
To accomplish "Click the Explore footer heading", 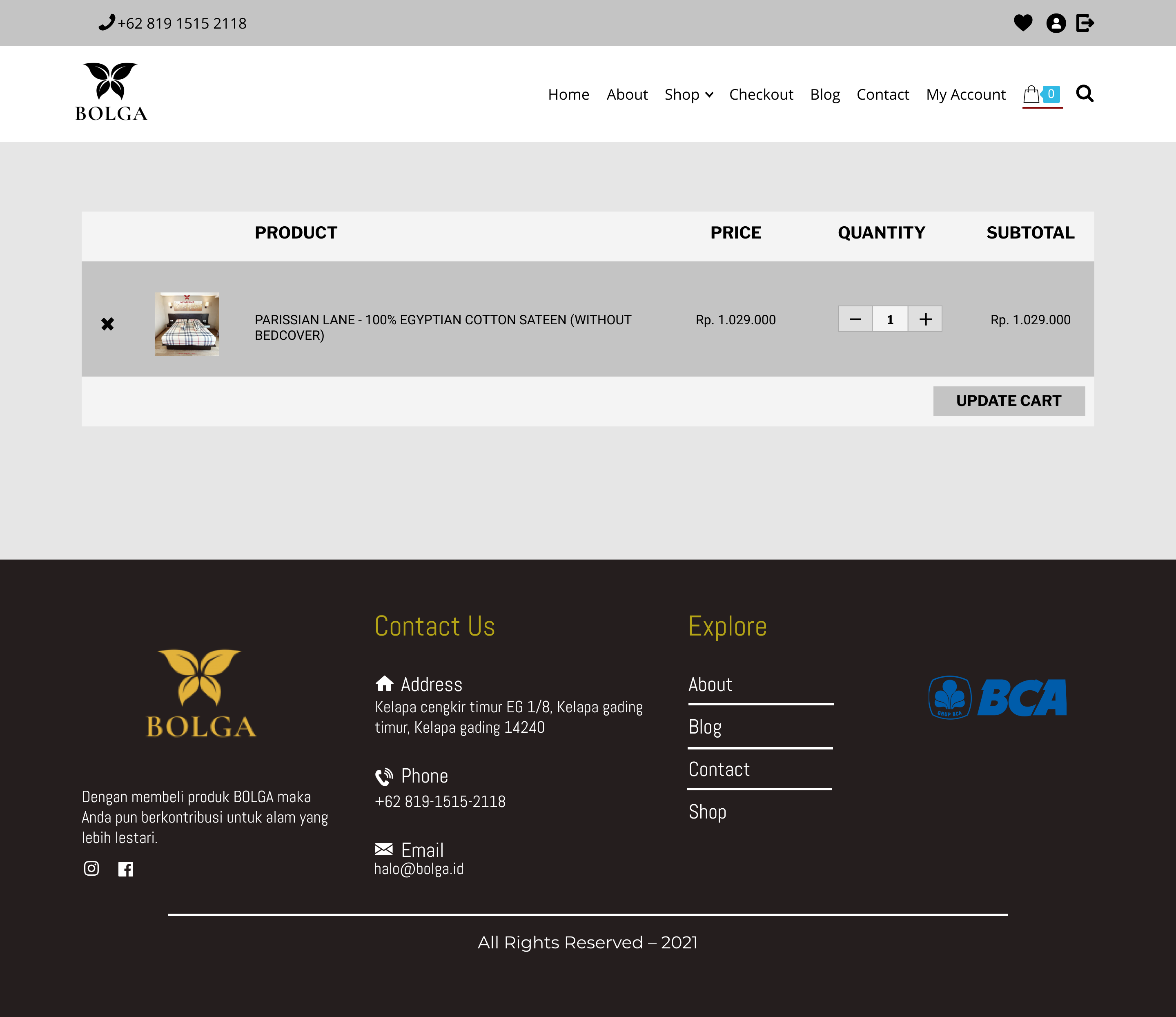I will coord(727,627).
